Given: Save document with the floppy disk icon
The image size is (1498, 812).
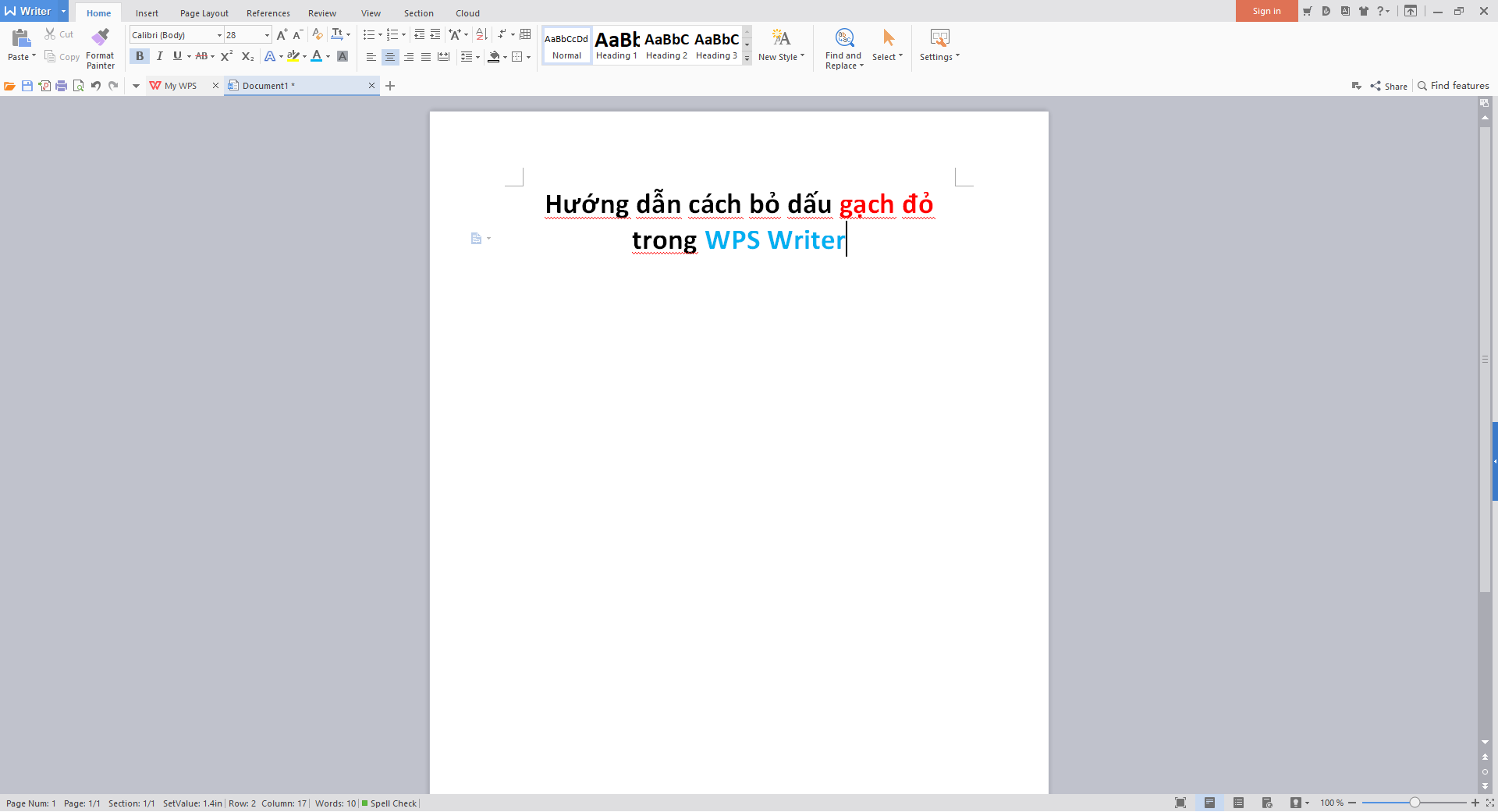Looking at the screenshot, I should [x=27, y=86].
